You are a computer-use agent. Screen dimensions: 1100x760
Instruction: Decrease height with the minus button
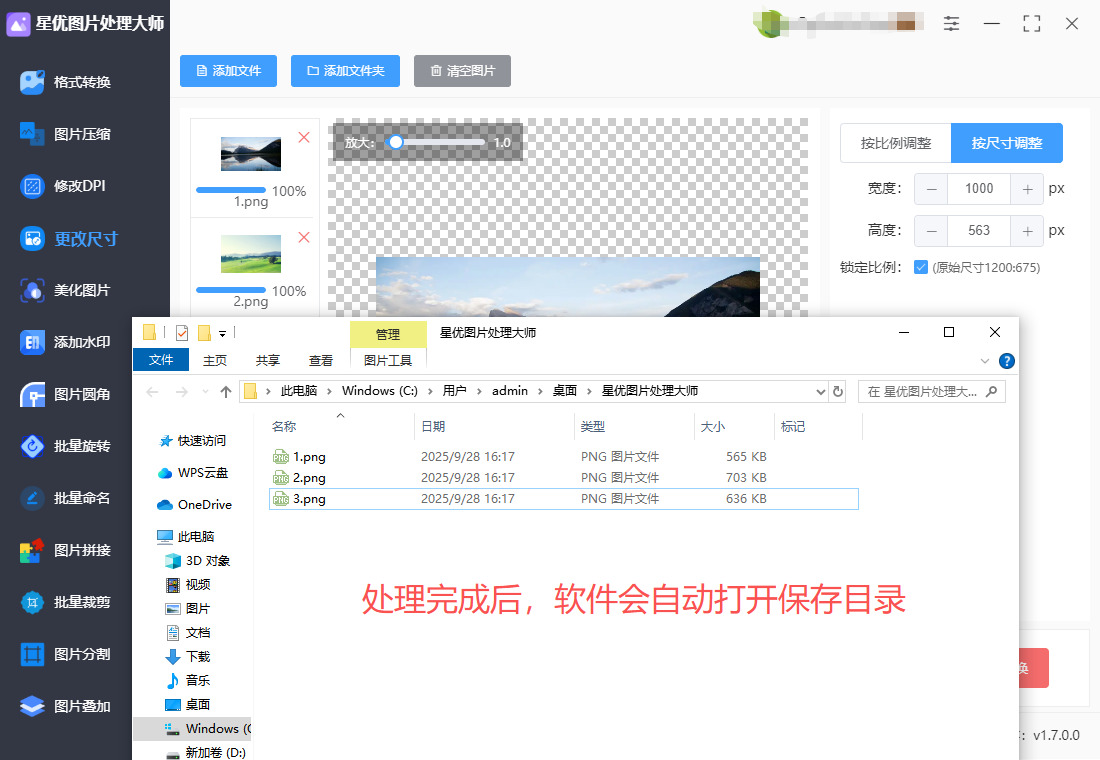pyautogui.click(x=931, y=231)
